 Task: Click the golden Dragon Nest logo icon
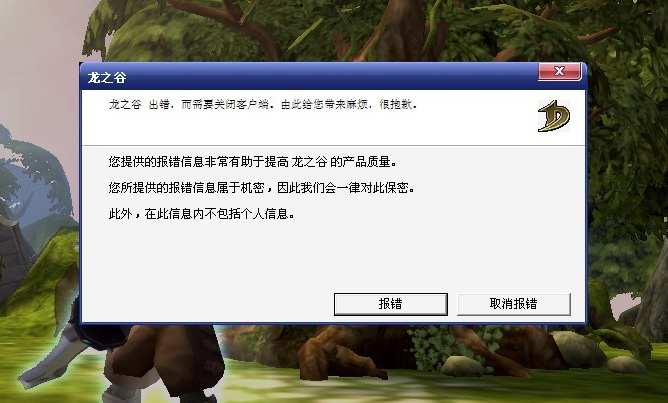click(553, 116)
